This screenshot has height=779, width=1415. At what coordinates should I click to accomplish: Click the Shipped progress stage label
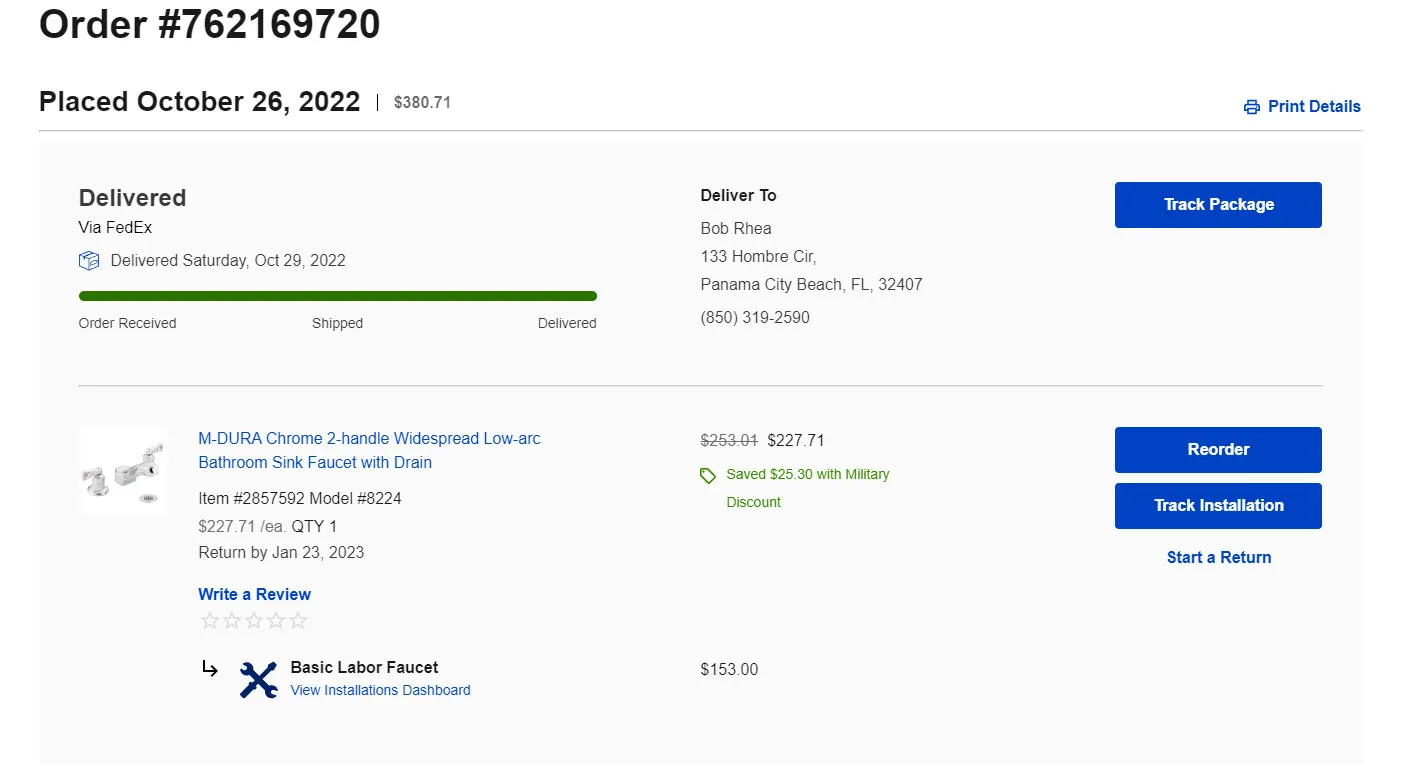pyautogui.click(x=337, y=324)
